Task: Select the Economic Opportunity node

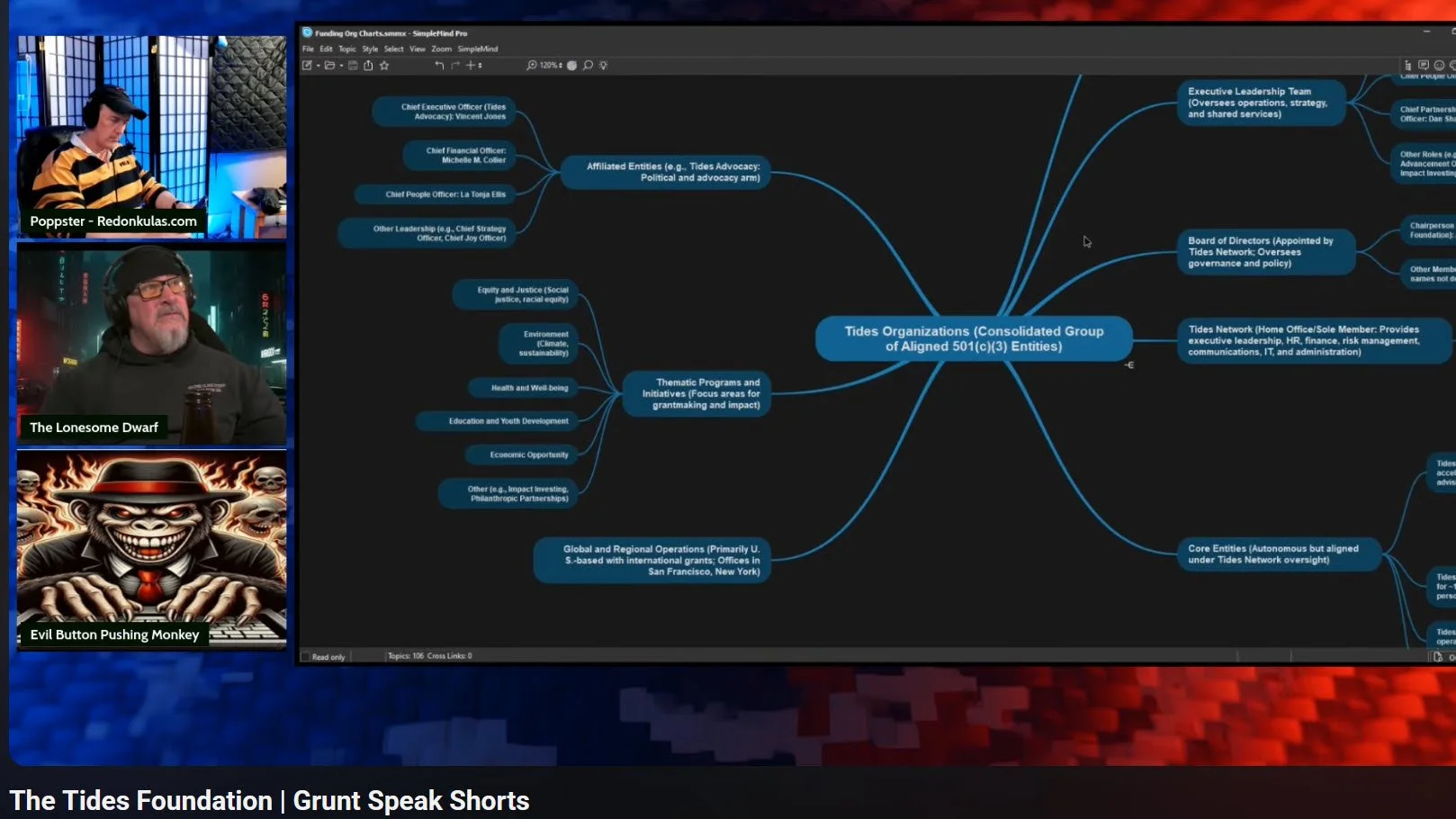Action: 521,454
